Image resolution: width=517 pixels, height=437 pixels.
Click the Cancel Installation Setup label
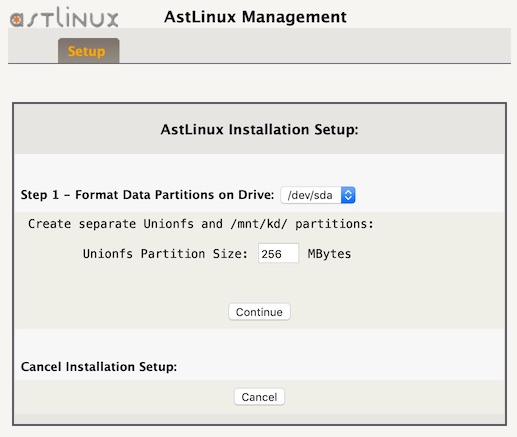coord(99,367)
